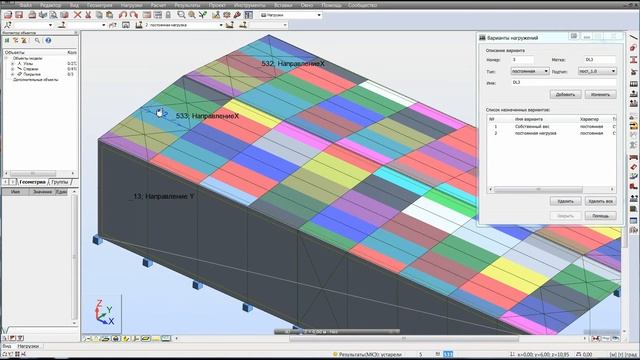
Task: Click the printer icon in bottom view toolbar
Action: pos(116,338)
